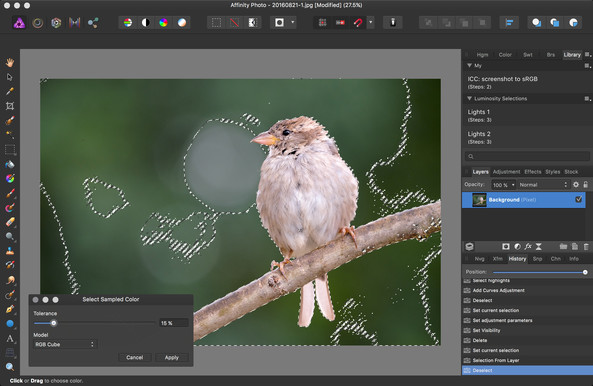Click Cancel in Select Sampled Color dialog
Screen dimensions: 593x386
[x=135, y=357]
